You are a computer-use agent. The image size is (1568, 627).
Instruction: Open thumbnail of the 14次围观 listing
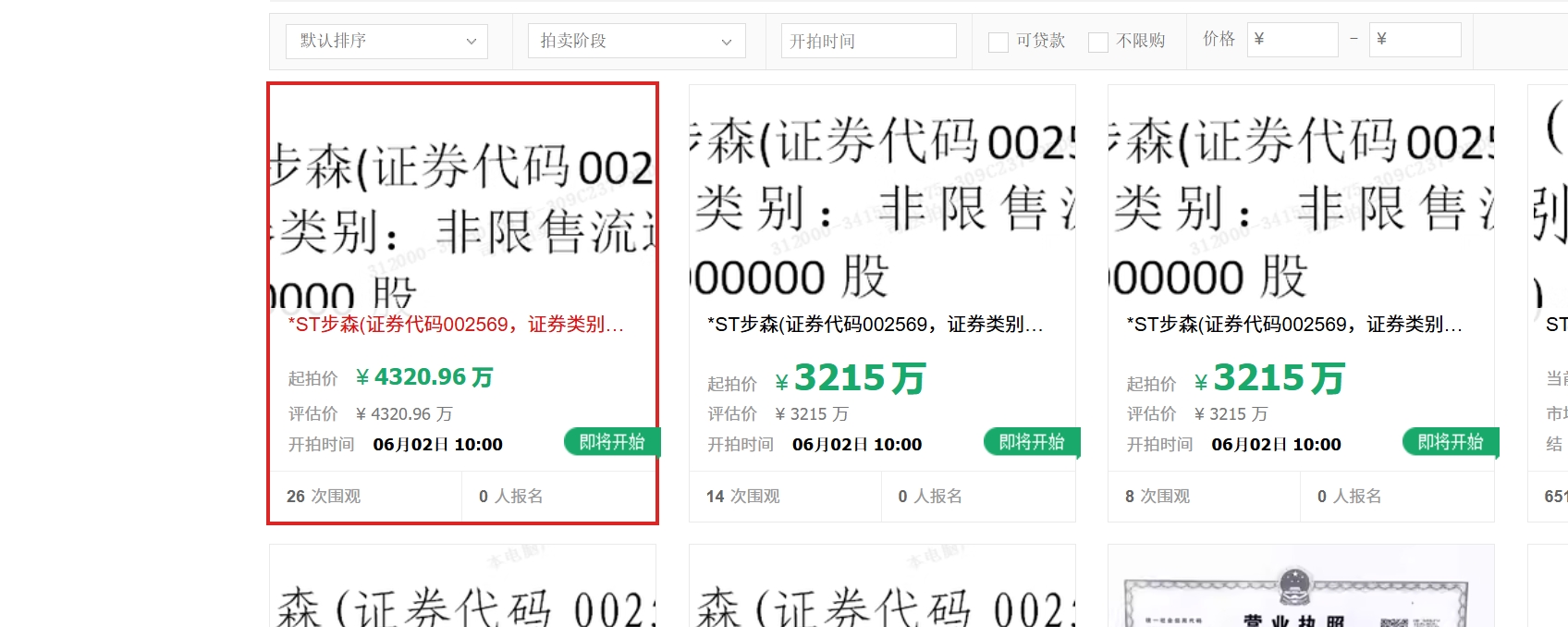click(883, 197)
